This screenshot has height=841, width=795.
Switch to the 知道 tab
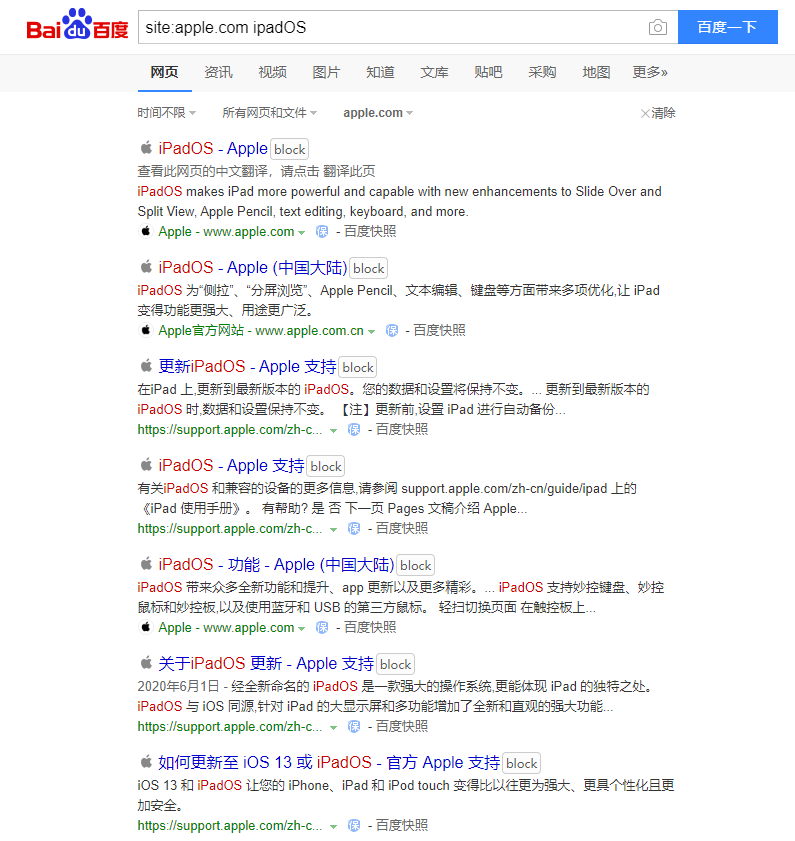click(x=380, y=72)
